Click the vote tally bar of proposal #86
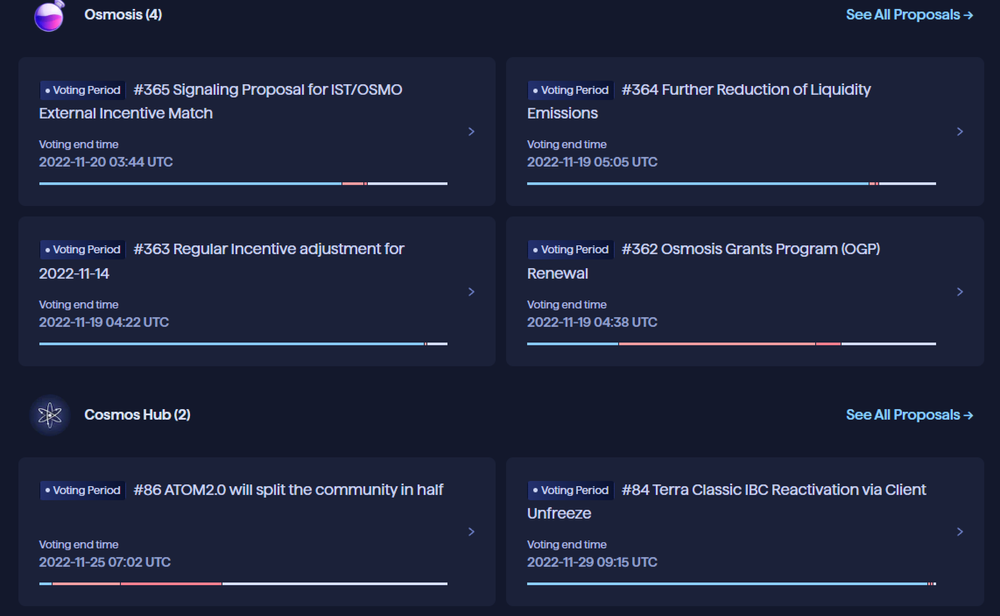The width and height of the screenshot is (1000, 616). [243, 583]
